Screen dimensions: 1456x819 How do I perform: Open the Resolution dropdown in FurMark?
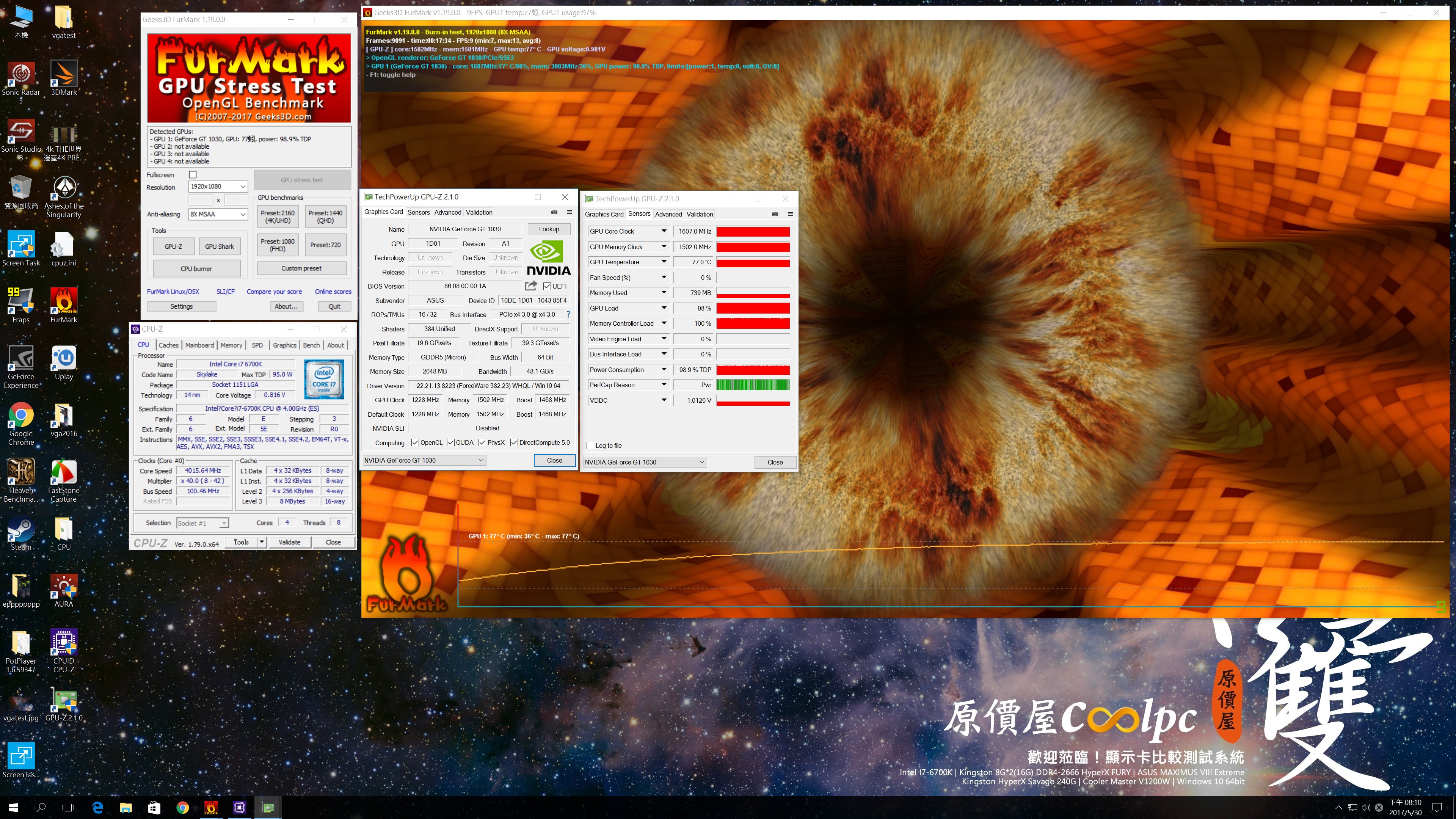coord(218,187)
